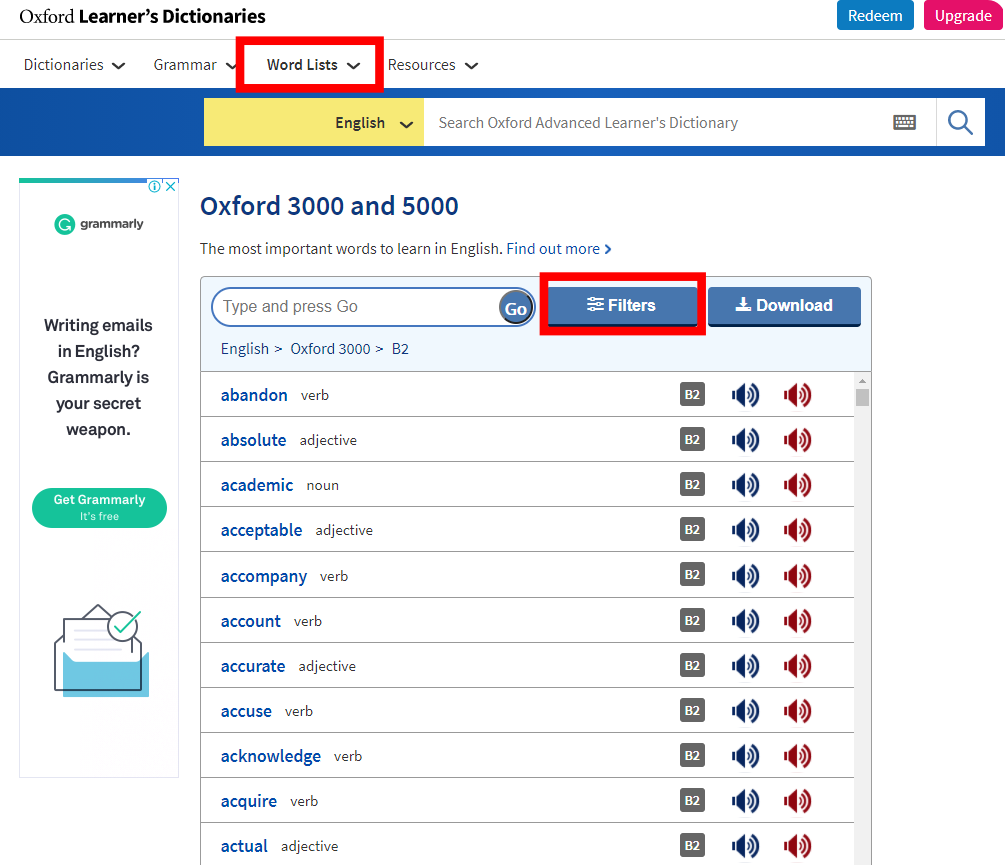Play British pronunciation for accompany
Image resolution: width=1005 pixels, height=865 pixels.
745,575
